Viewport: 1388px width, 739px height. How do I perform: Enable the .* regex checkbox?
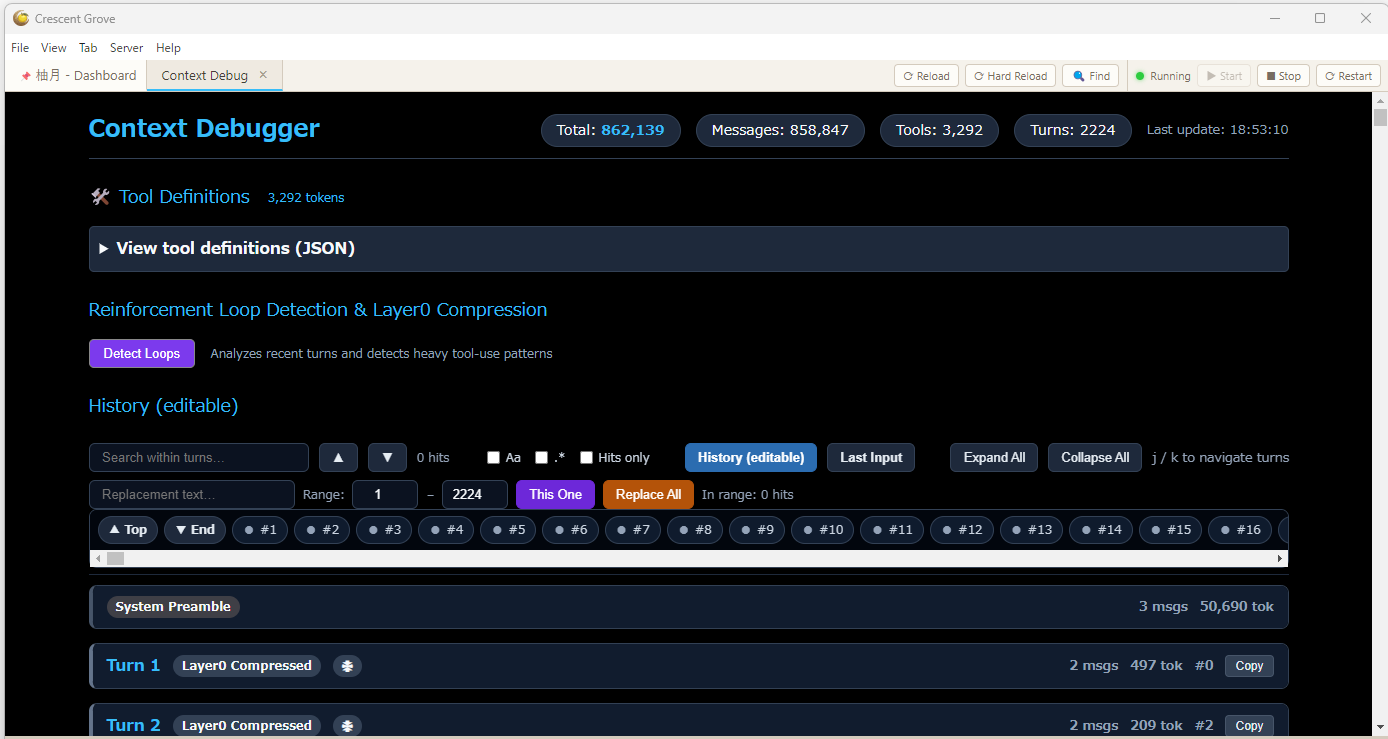[x=541, y=457]
